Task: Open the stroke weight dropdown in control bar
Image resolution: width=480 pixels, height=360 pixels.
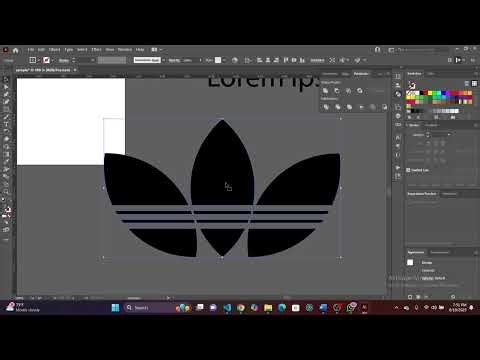Action: click(93, 60)
